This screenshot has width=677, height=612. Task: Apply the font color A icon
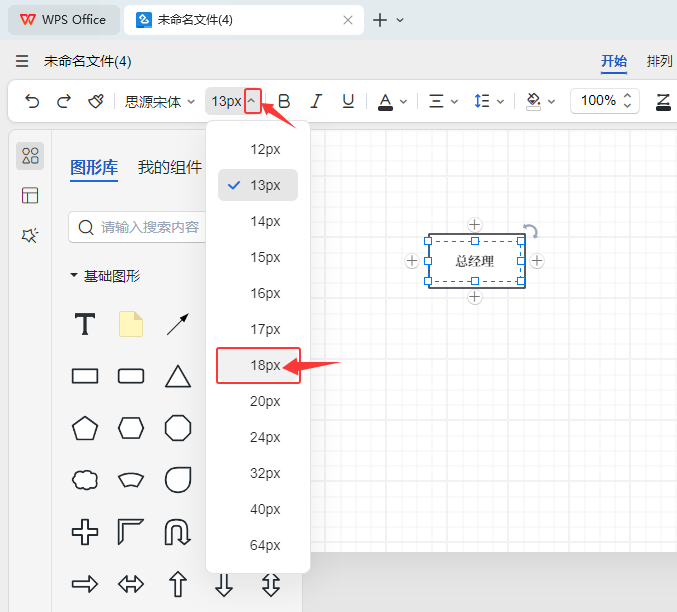(385, 102)
